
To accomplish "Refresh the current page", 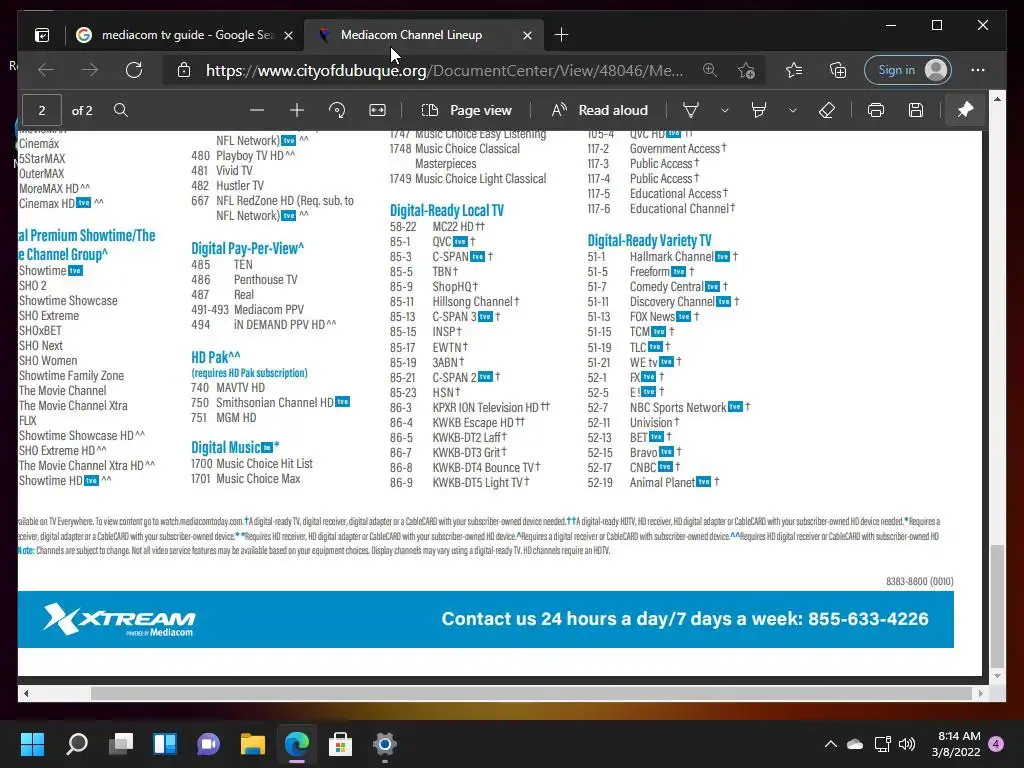I will (x=134, y=70).
